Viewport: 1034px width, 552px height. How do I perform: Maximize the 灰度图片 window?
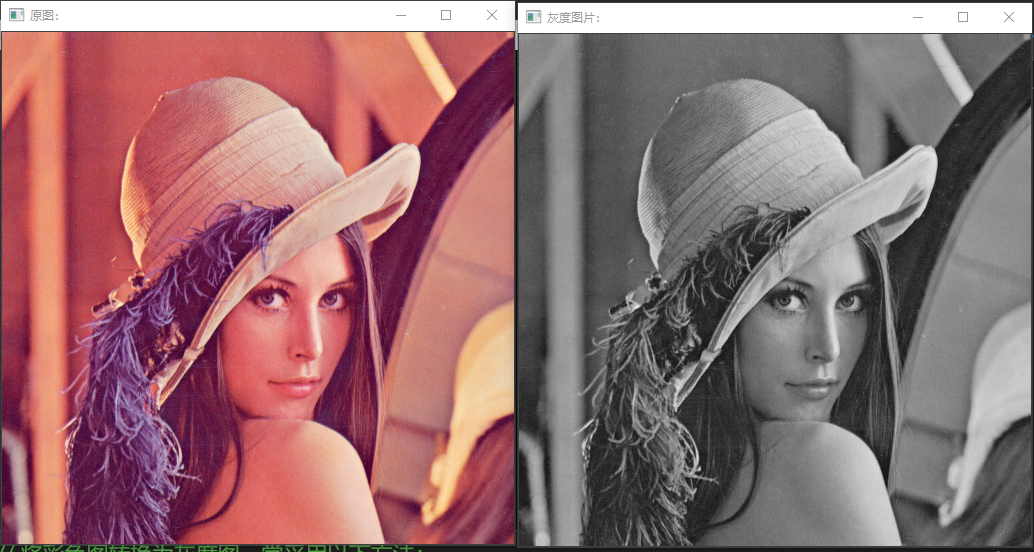tap(963, 17)
